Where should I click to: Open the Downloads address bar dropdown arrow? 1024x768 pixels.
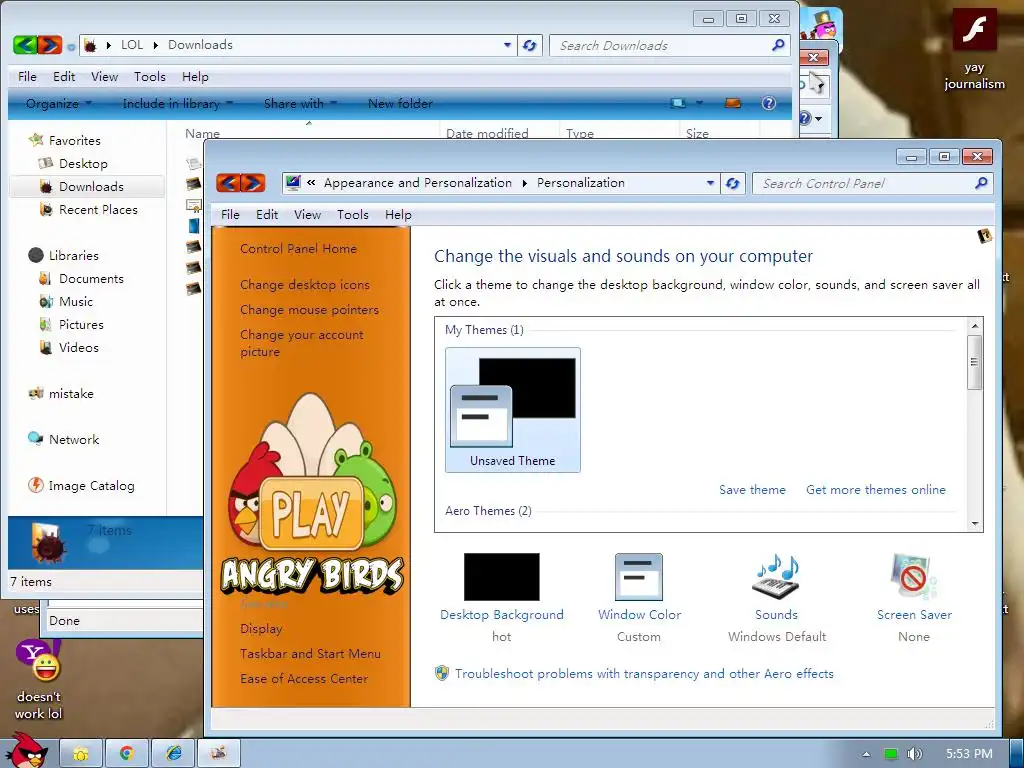(x=507, y=45)
